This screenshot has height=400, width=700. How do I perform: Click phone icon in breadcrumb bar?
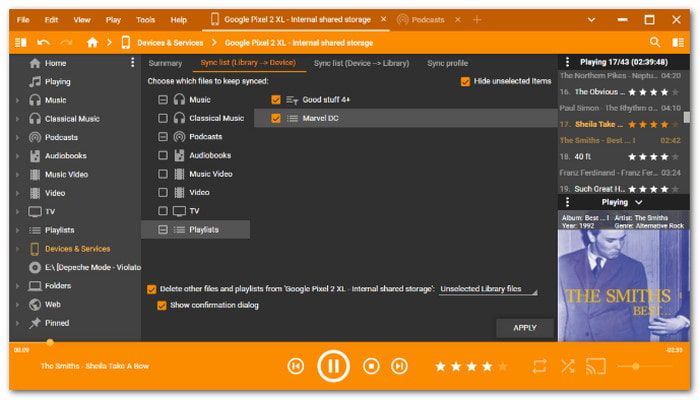(125, 43)
